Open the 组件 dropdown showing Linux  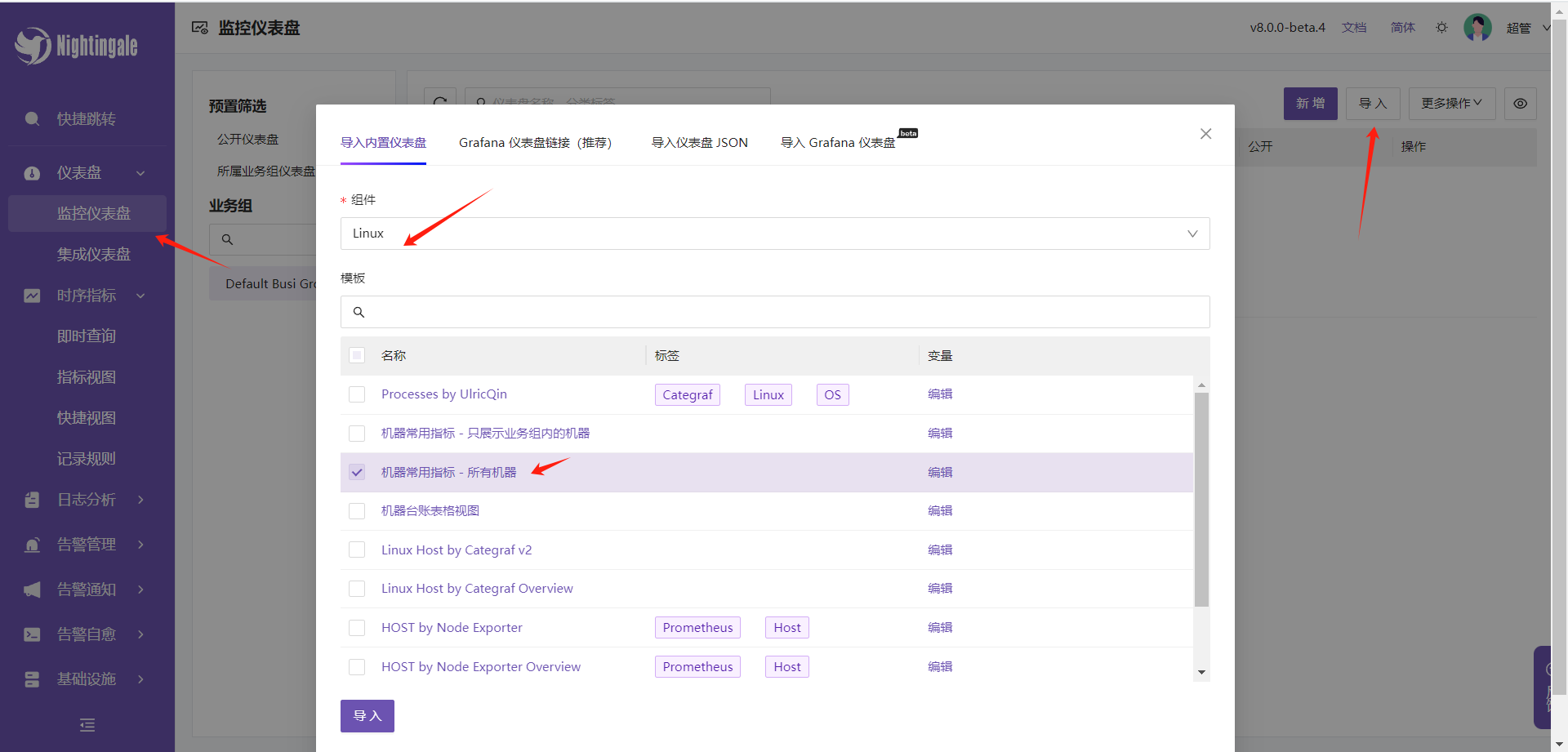(774, 234)
